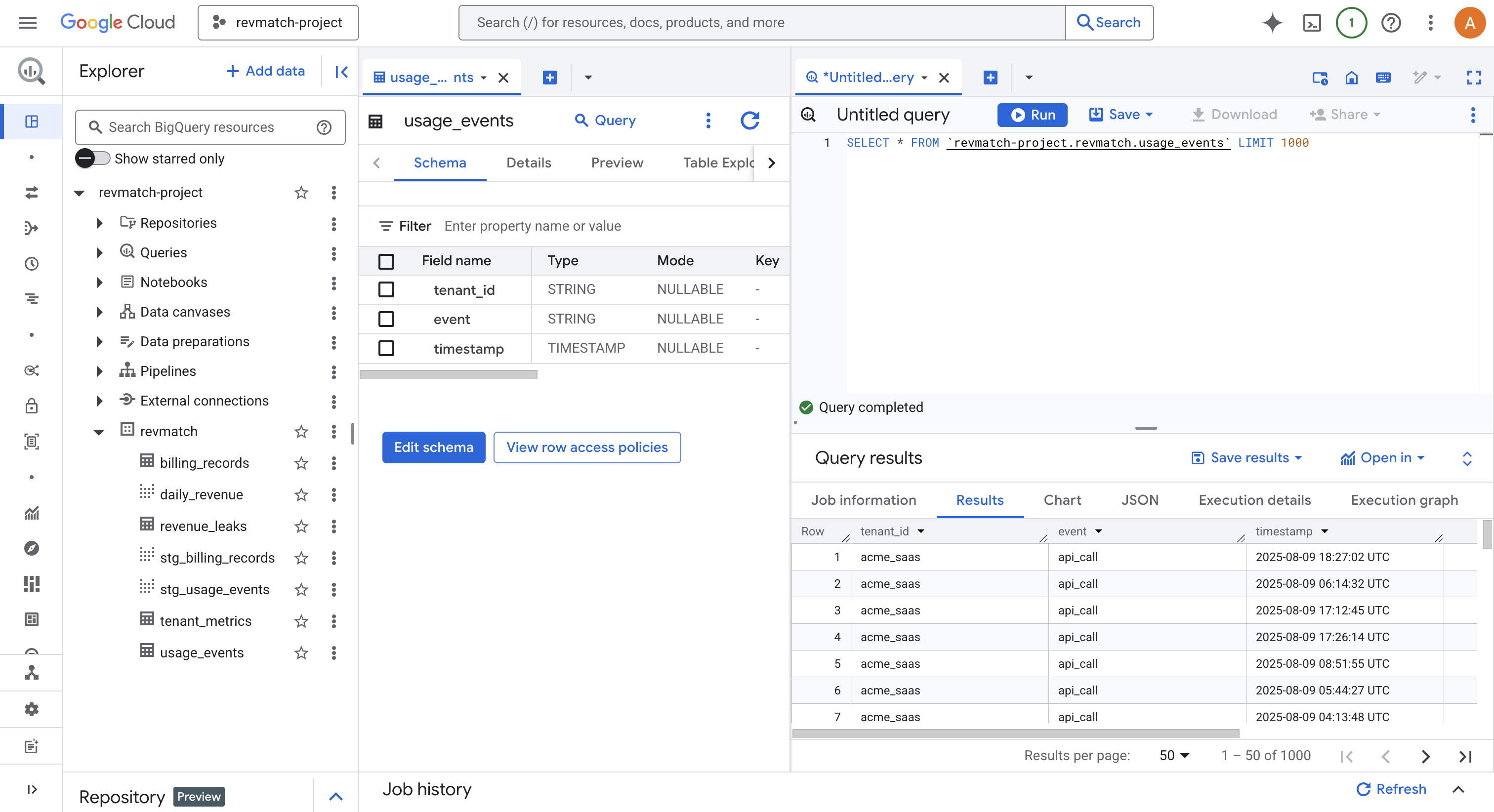This screenshot has width=1494, height=812.
Task: Change results per page dropdown
Action: [x=1174, y=756]
